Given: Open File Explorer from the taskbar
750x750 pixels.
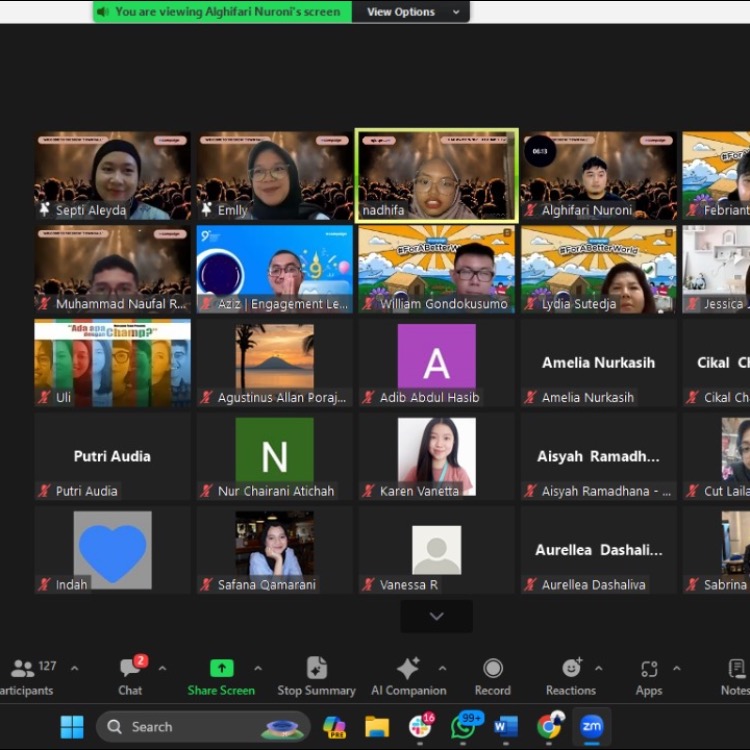Looking at the screenshot, I should [x=377, y=727].
